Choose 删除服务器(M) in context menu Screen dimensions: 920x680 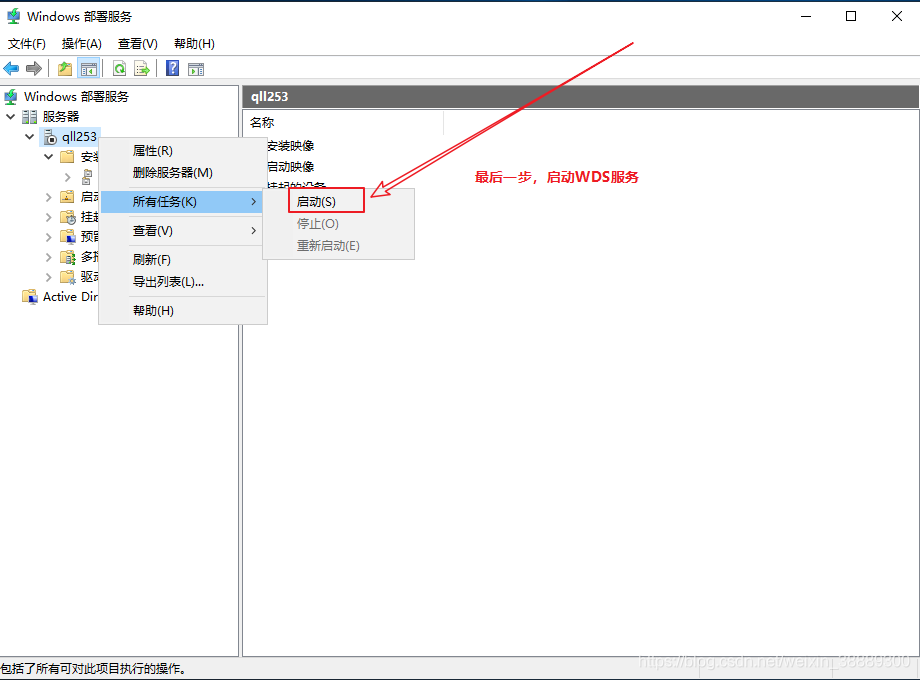[173, 173]
